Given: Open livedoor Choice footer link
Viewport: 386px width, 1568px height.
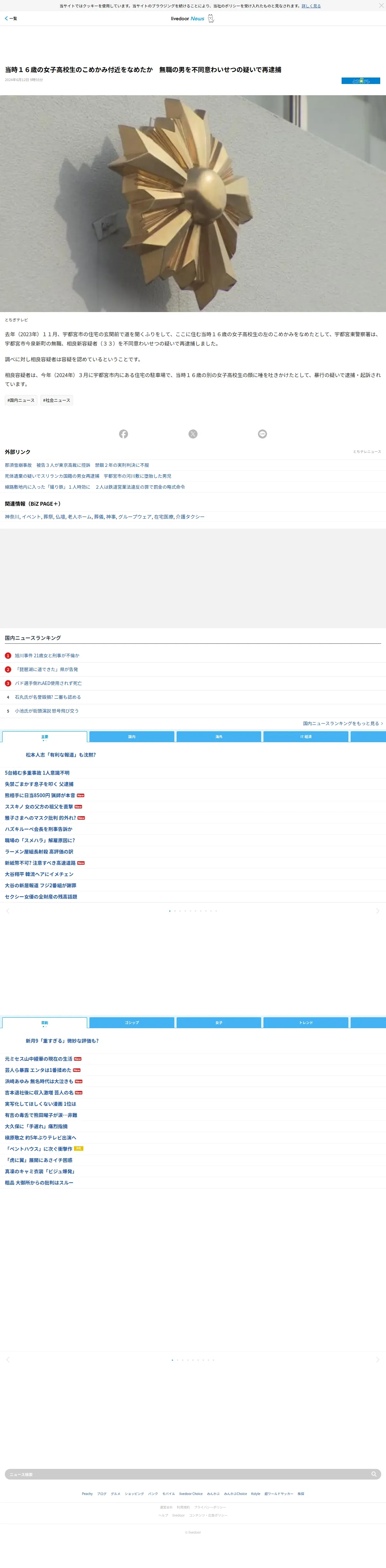Looking at the screenshot, I should 190,1494.
